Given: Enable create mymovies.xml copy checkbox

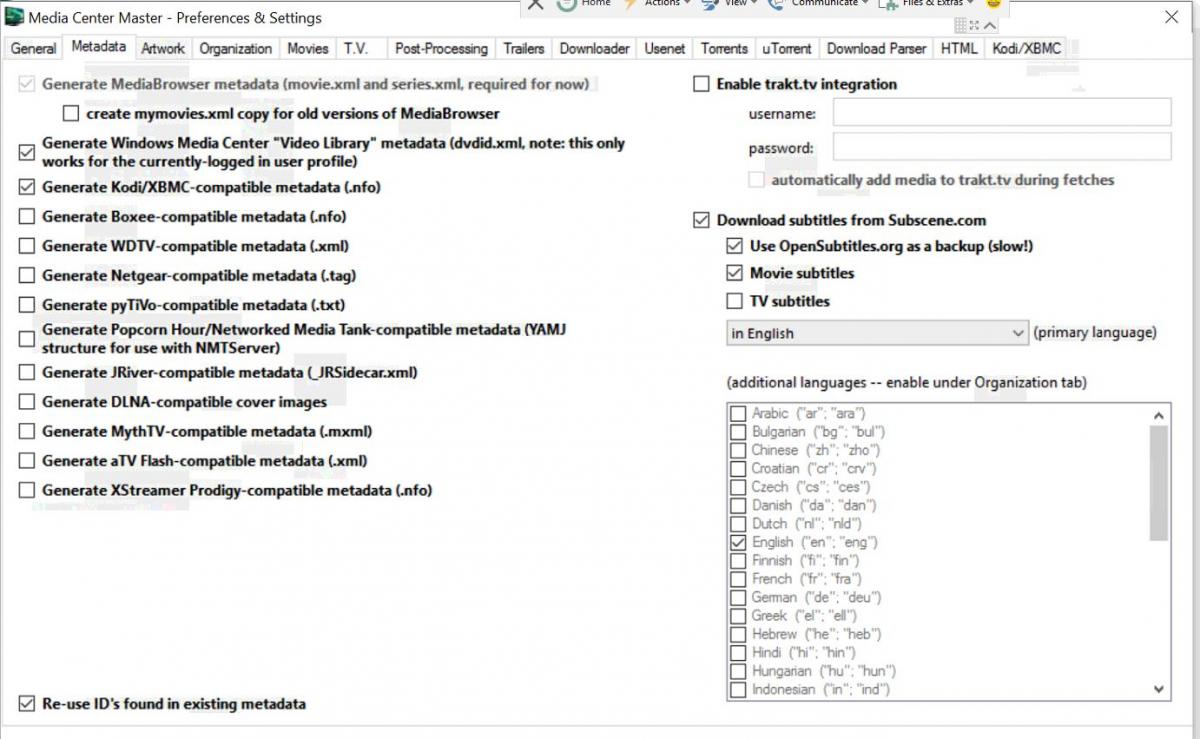Looking at the screenshot, I should 71,114.
